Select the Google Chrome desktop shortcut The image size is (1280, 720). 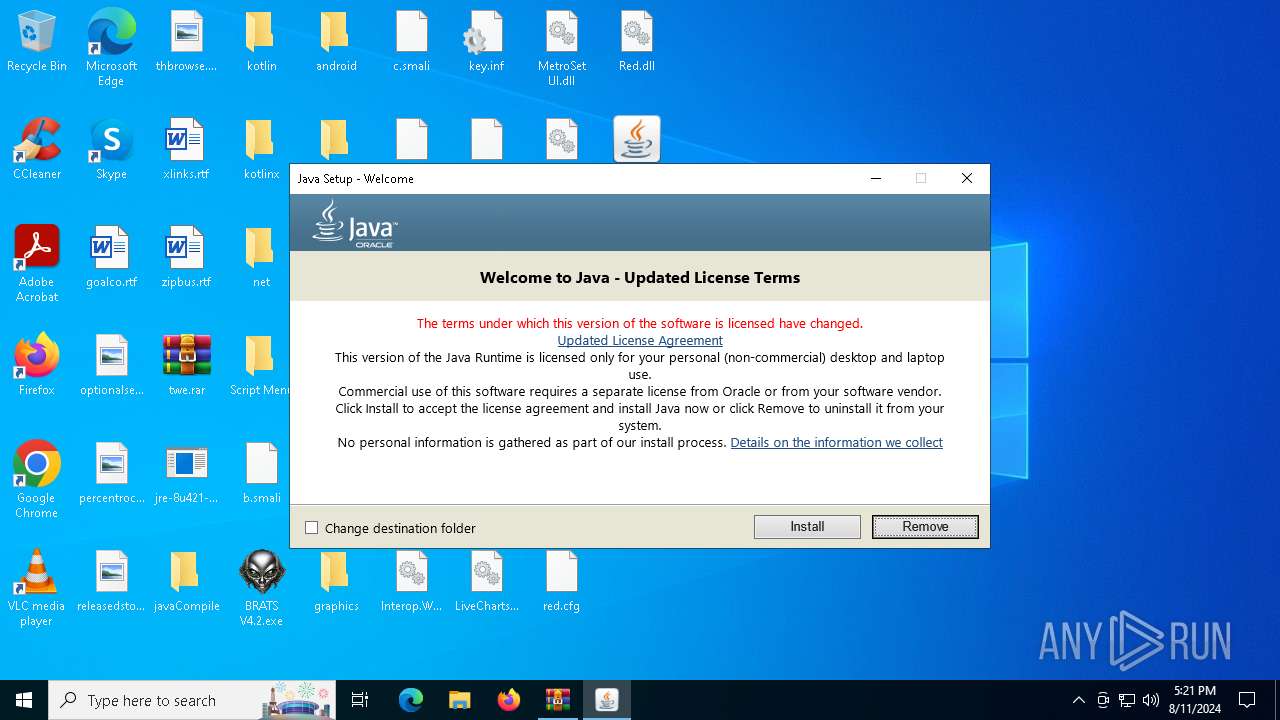pos(37,480)
